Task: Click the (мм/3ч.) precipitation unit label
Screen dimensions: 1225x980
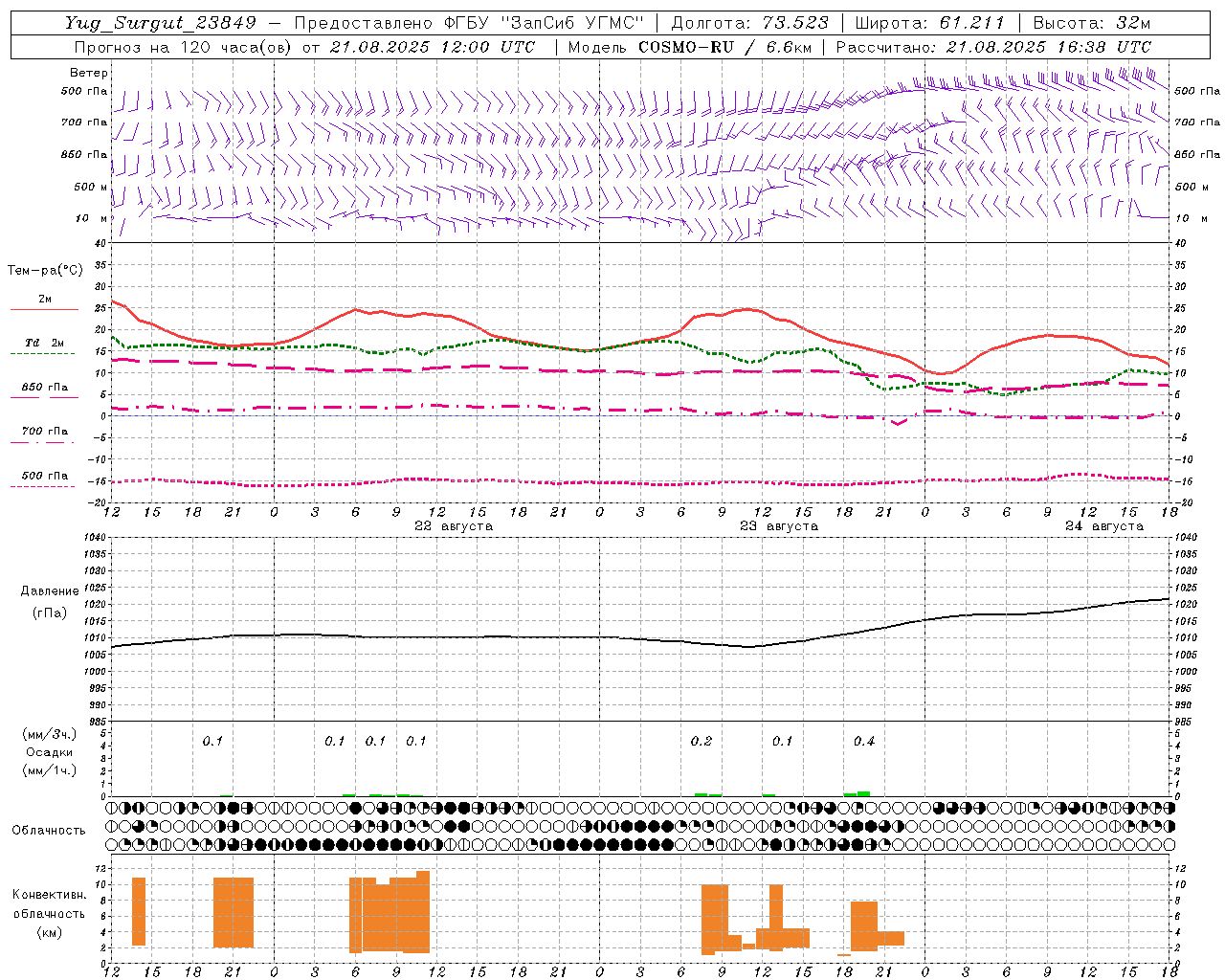Action: tap(50, 734)
